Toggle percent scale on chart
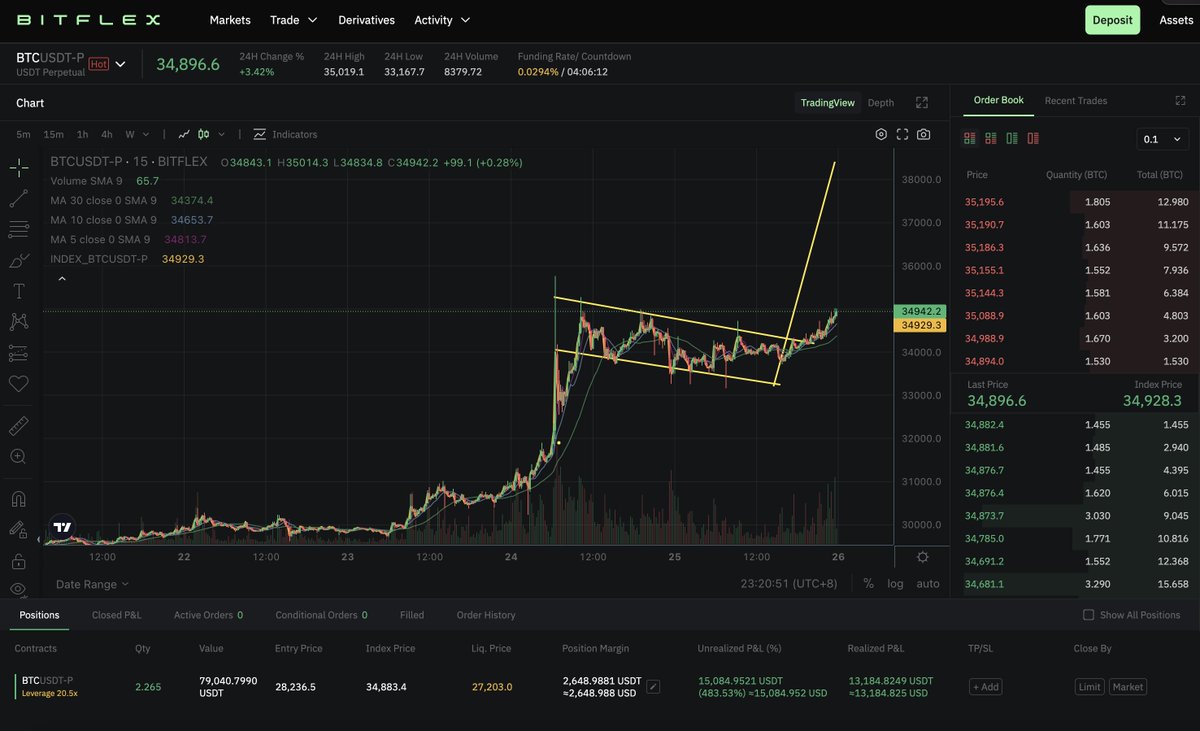 click(868, 584)
